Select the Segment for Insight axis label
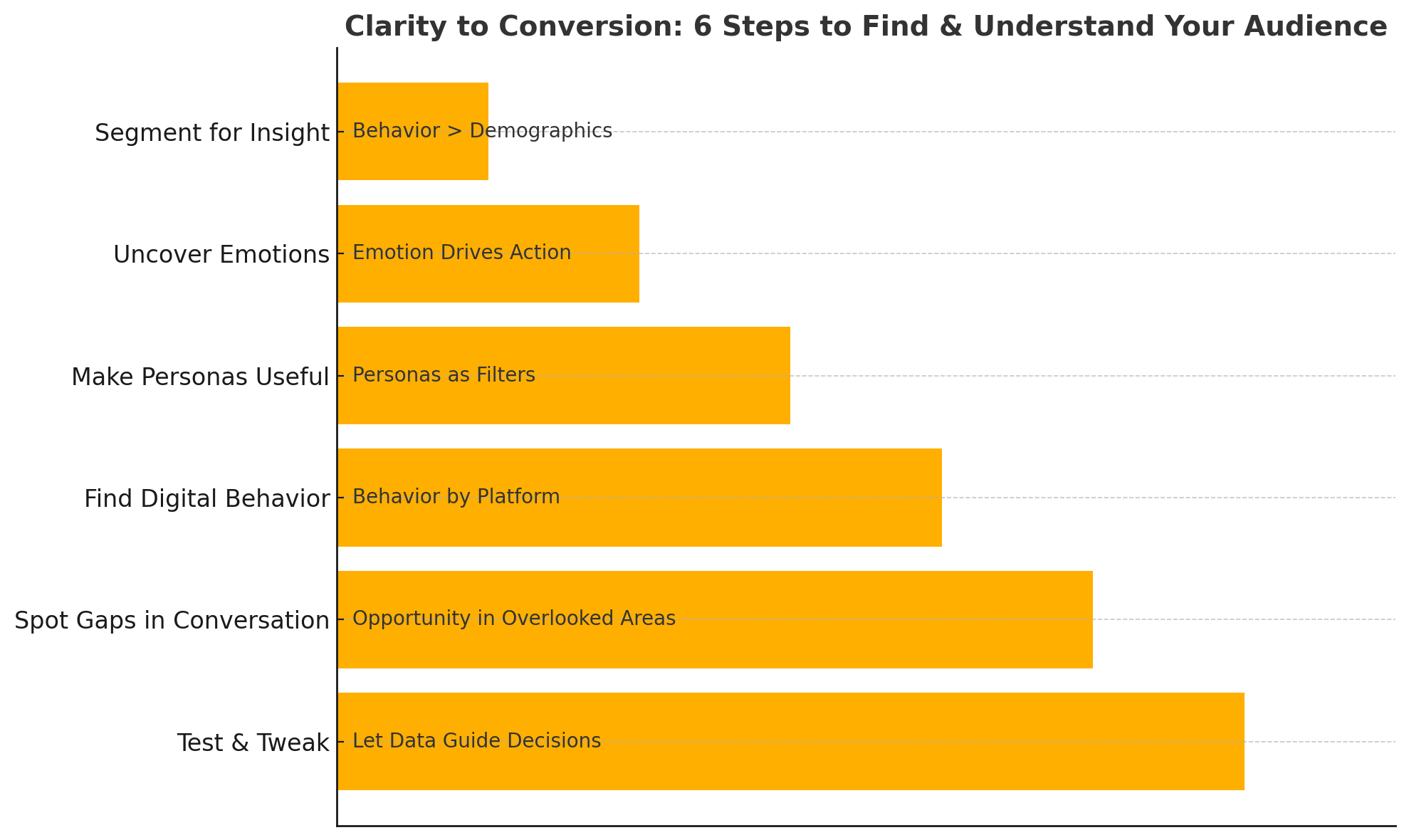 click(212, 132)
